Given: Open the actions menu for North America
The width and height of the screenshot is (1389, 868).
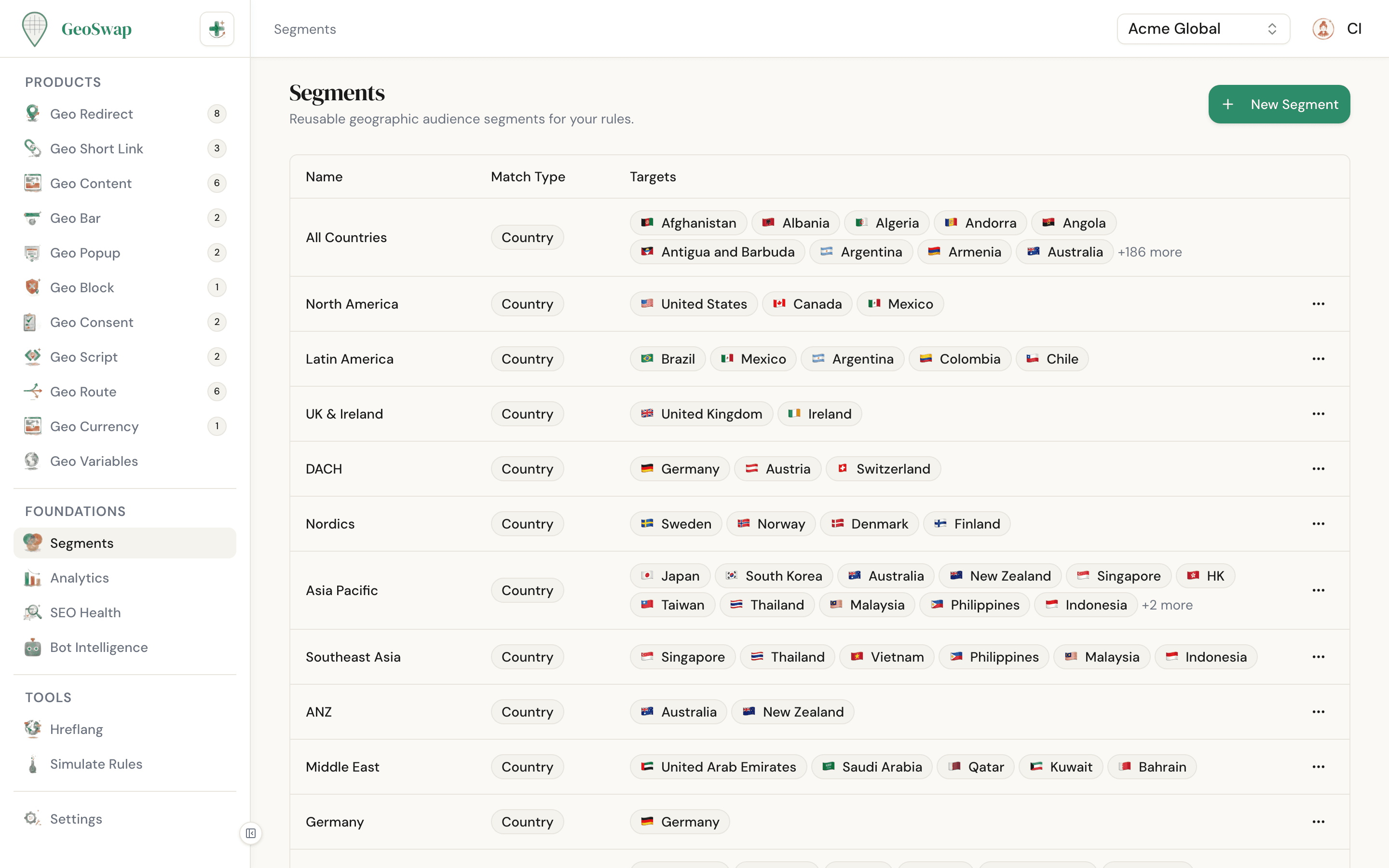Looking at the screenshot, I should pyautogui.click(x=1319, y=304).
